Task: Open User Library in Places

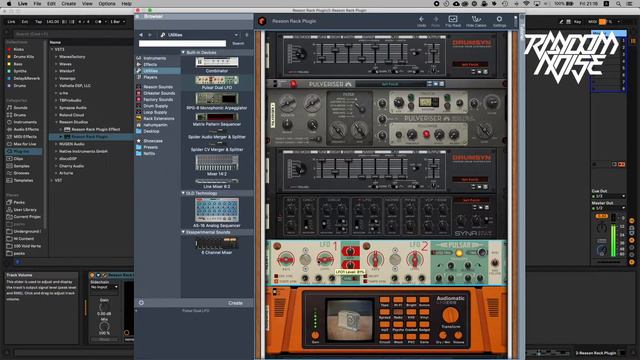Action: (x=25, y=210)
